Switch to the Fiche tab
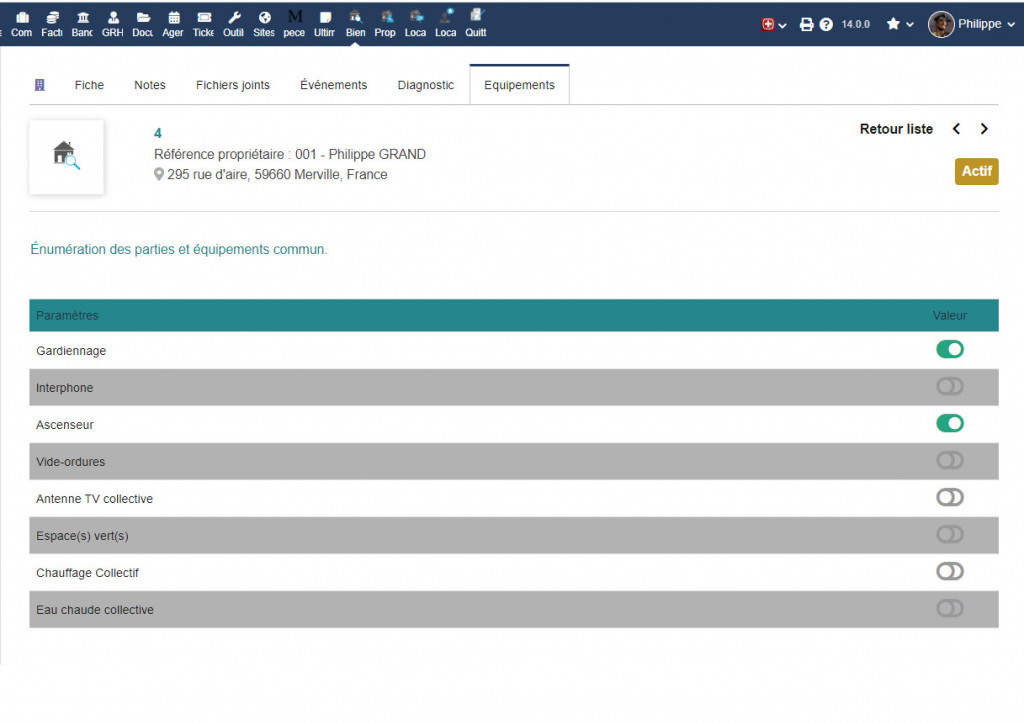 point(89,85)
